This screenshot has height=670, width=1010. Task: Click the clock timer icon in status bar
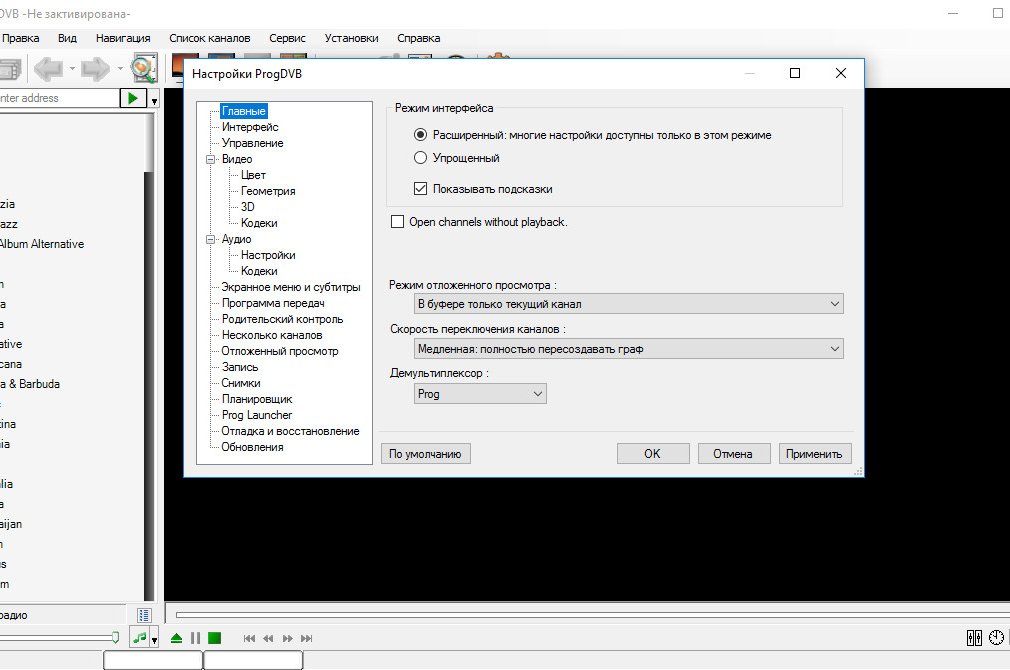996,638
